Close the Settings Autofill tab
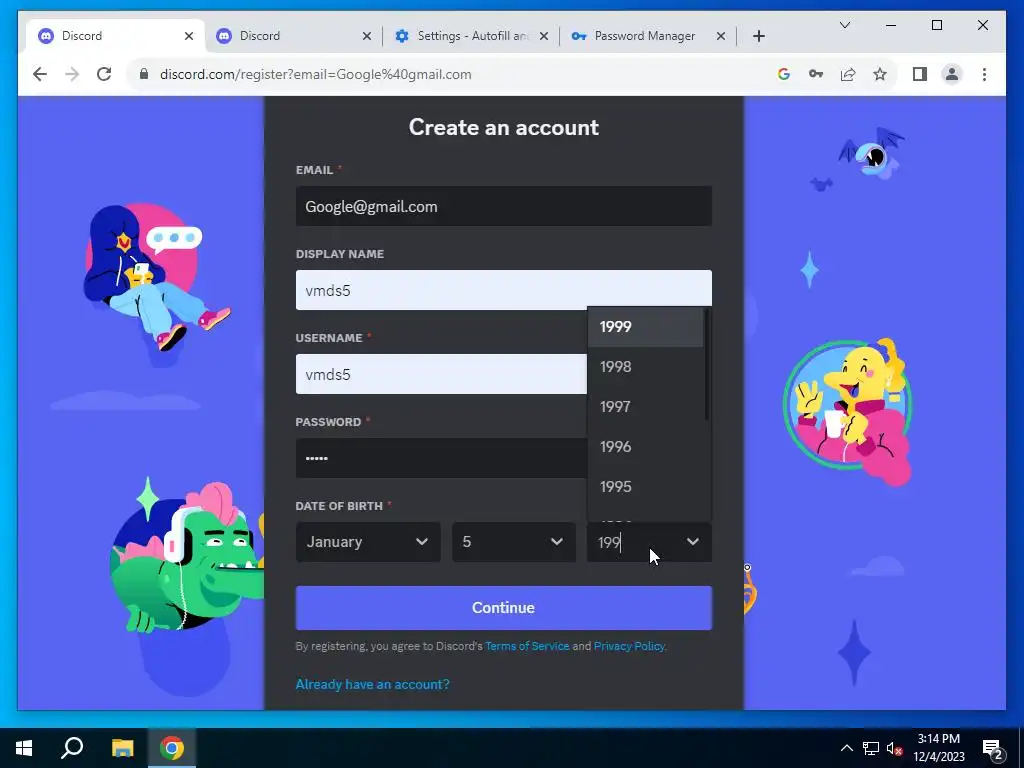 [x=543, y=36]
